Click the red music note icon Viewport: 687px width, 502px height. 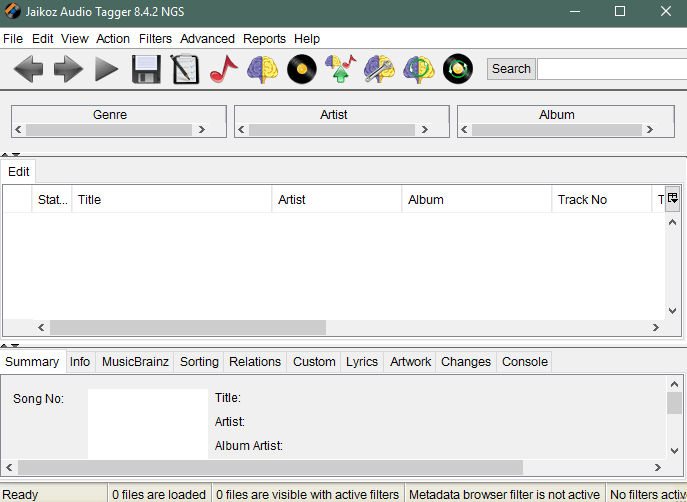pyautogui.click(x=223, y=69)
